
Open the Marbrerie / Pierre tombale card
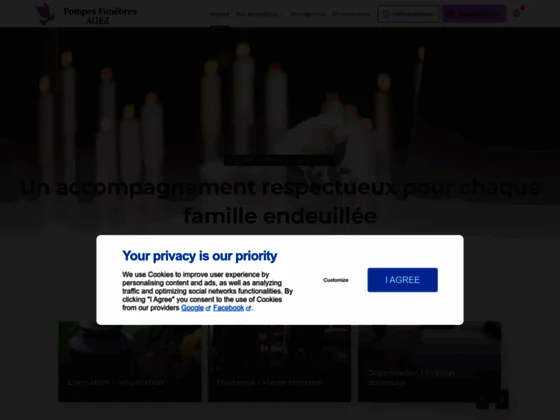click(x=280, y=361)
